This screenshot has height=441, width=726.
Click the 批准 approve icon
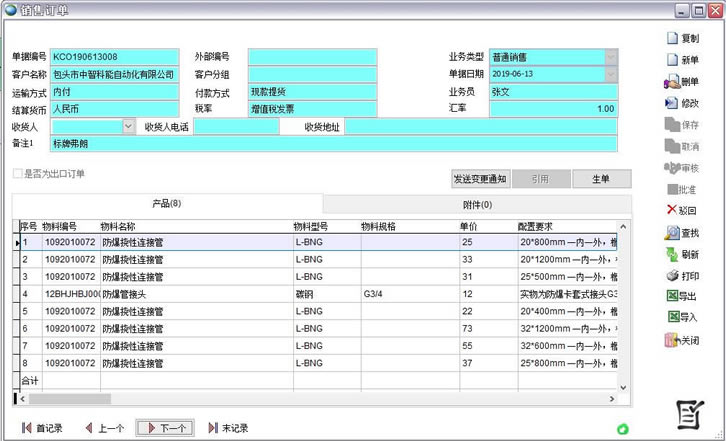[x=673, y=189]
